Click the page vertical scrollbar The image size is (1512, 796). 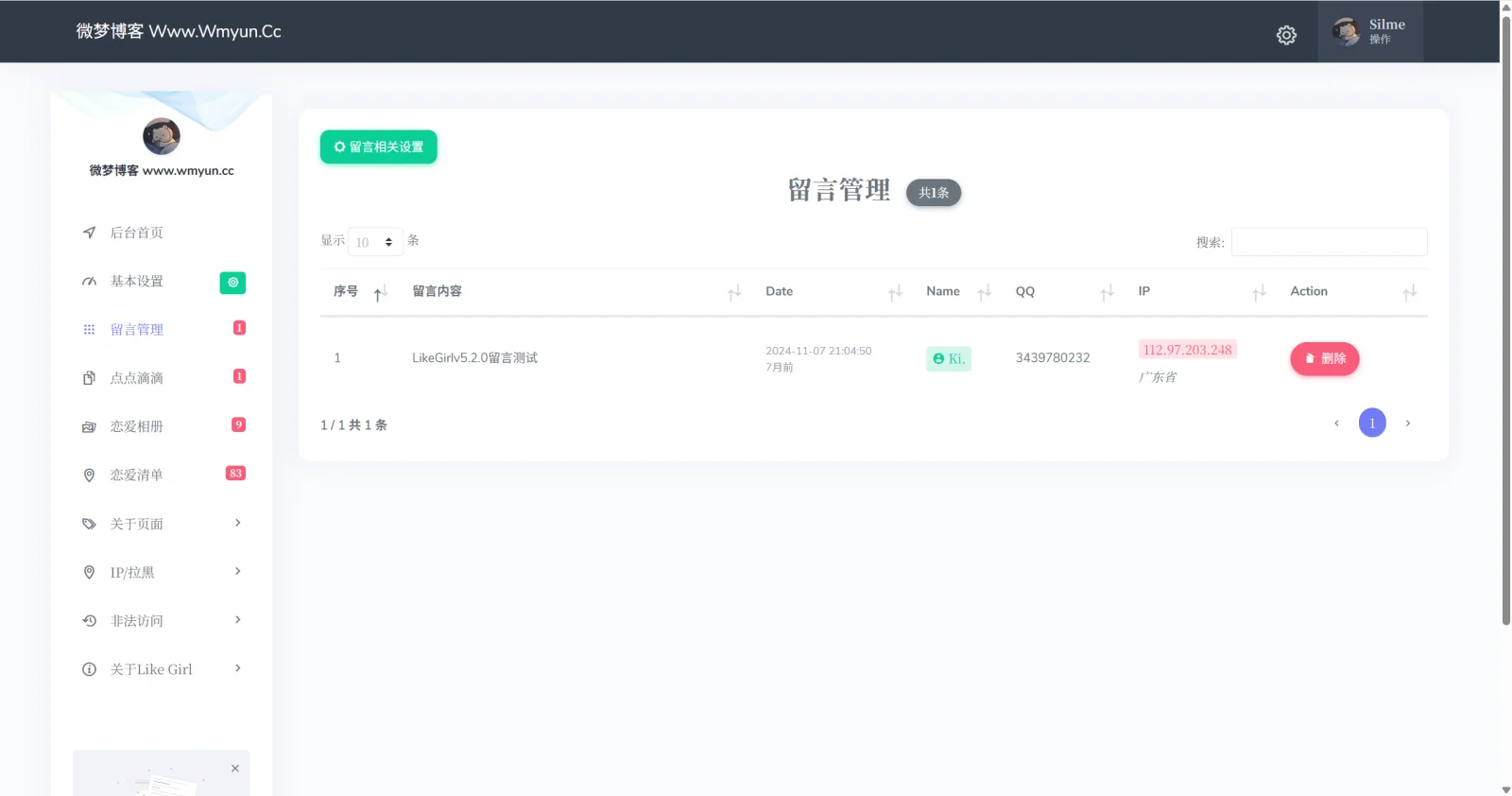tap(1505, 320)
